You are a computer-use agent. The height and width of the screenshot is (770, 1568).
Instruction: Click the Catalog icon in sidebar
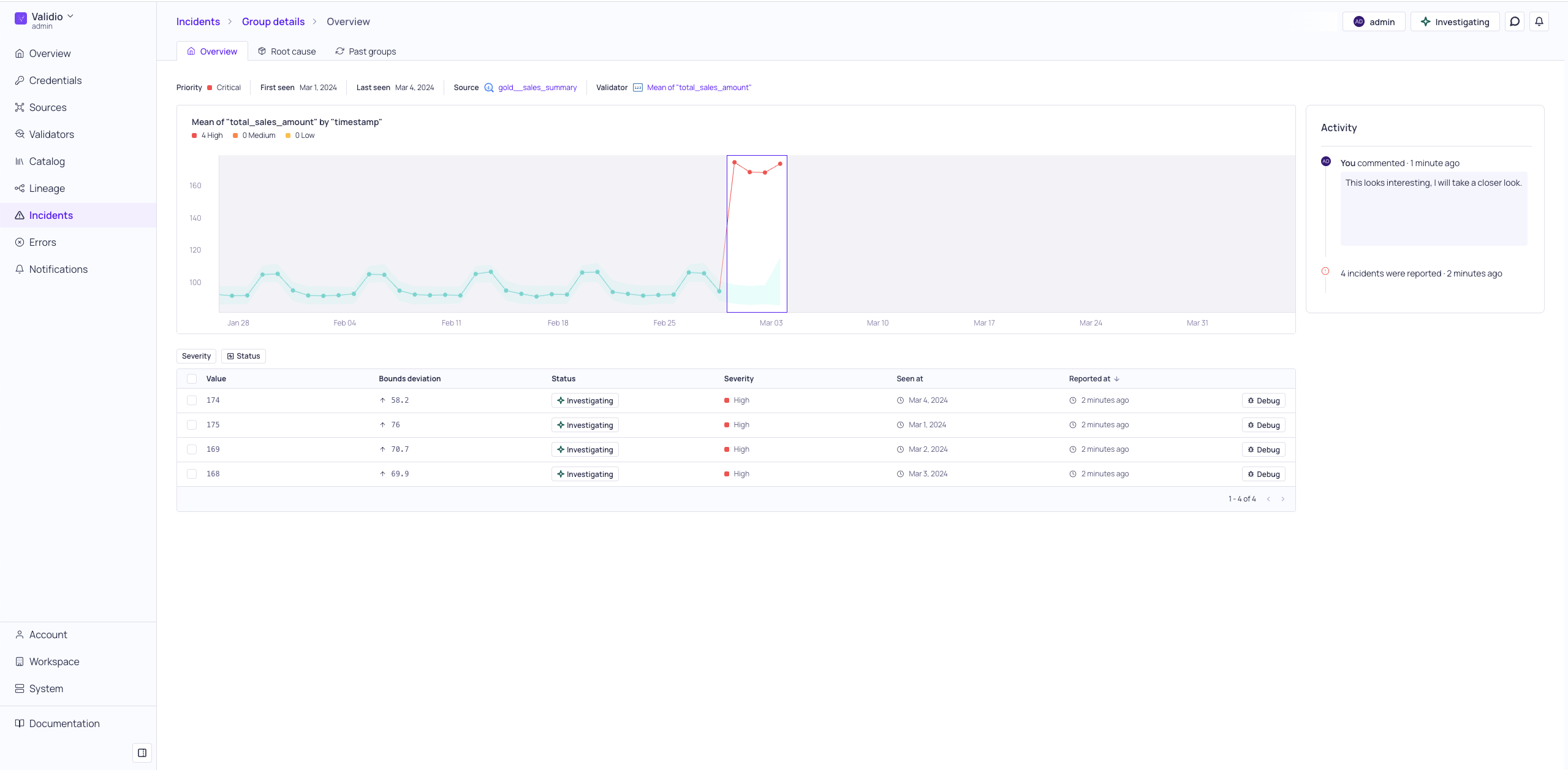tap(20, 161)
